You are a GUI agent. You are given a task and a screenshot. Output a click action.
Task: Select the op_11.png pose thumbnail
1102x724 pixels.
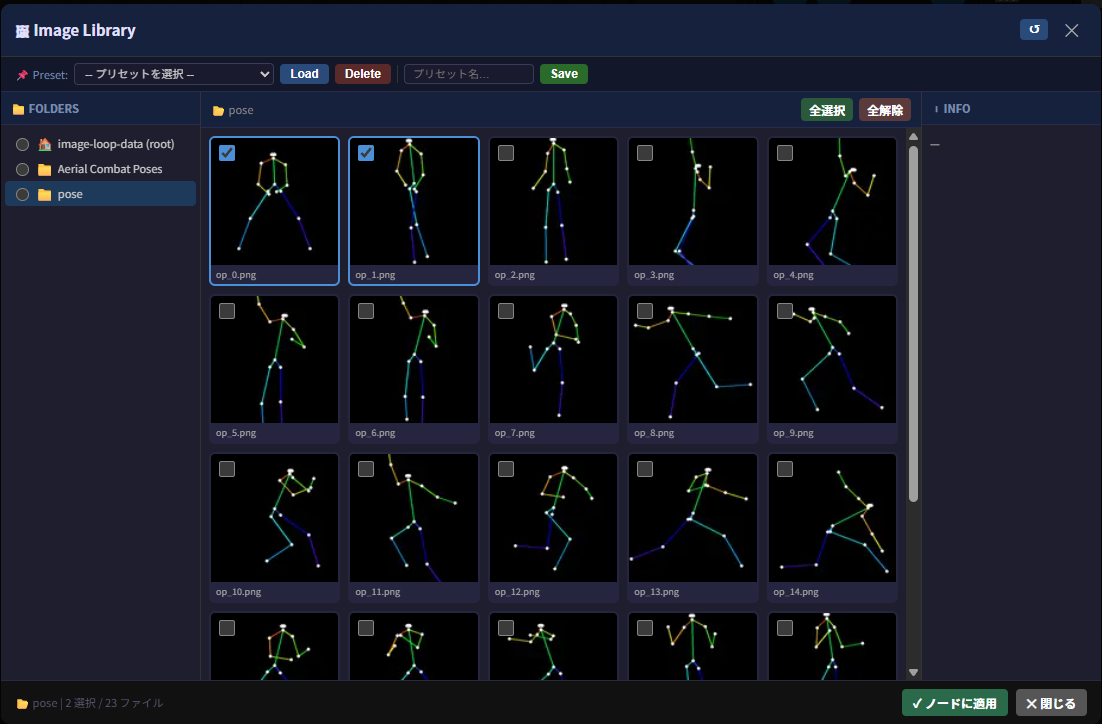pos(414,518)
